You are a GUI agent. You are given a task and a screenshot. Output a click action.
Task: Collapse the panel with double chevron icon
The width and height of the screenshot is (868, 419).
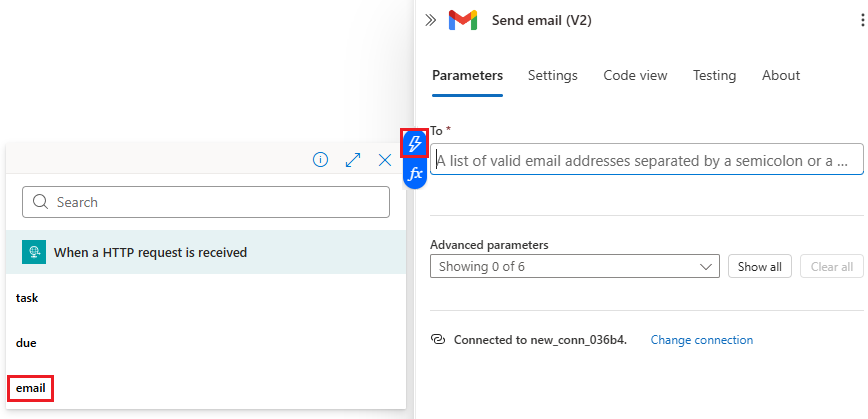pyautogui.click(x=431, y=21)
